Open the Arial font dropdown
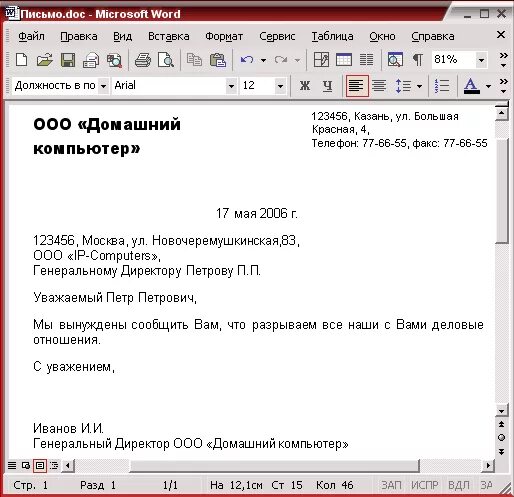 click(231, 86)
